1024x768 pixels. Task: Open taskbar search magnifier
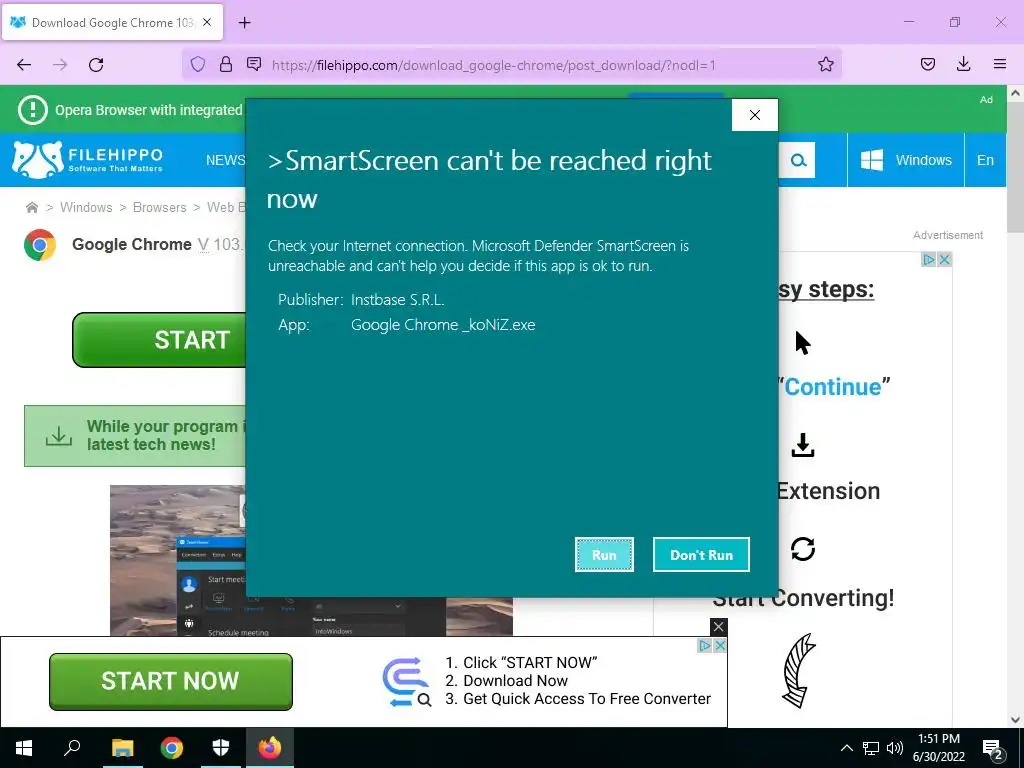coord(72,747)
